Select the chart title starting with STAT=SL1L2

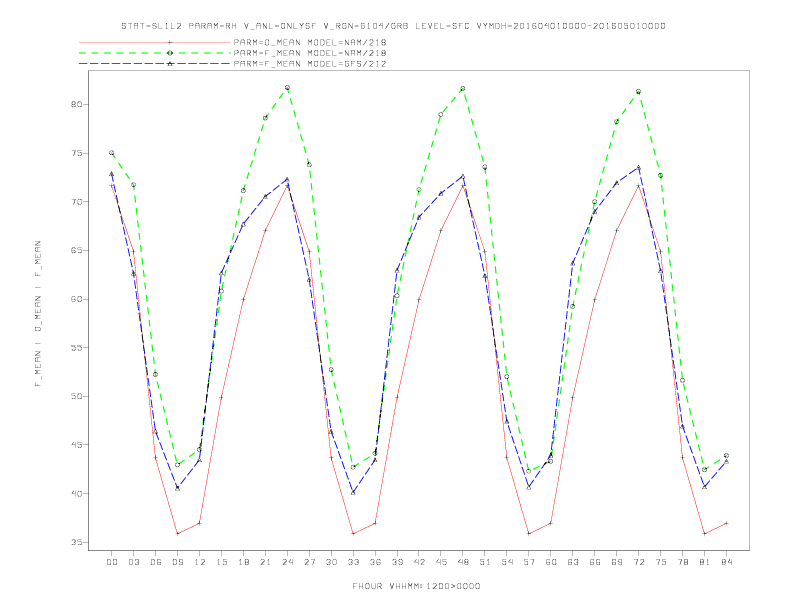[393, 26]
